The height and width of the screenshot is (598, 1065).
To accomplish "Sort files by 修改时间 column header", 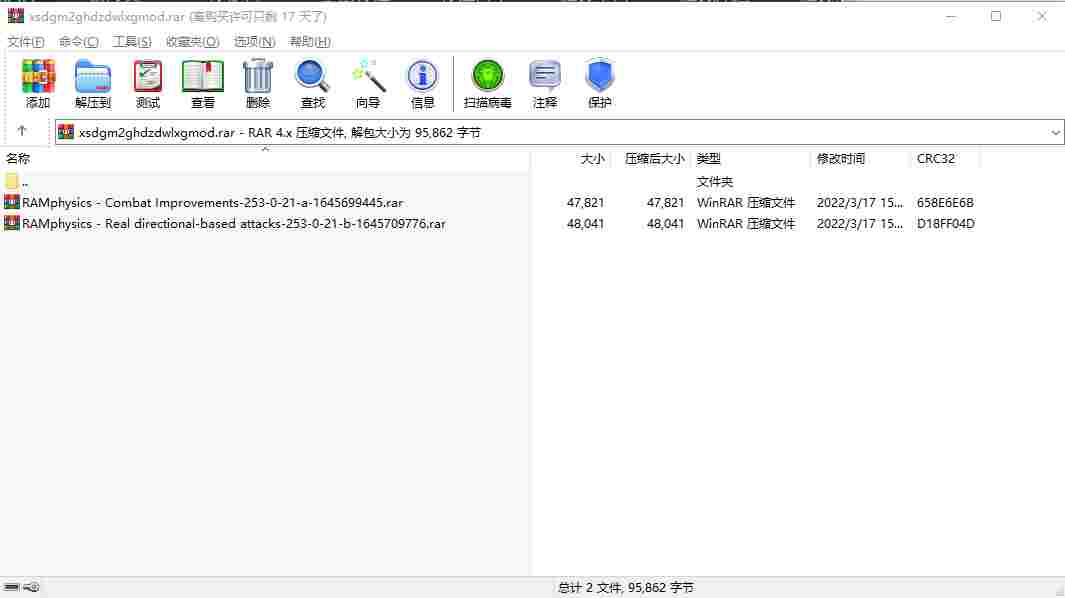I will [x=841, y=158].
